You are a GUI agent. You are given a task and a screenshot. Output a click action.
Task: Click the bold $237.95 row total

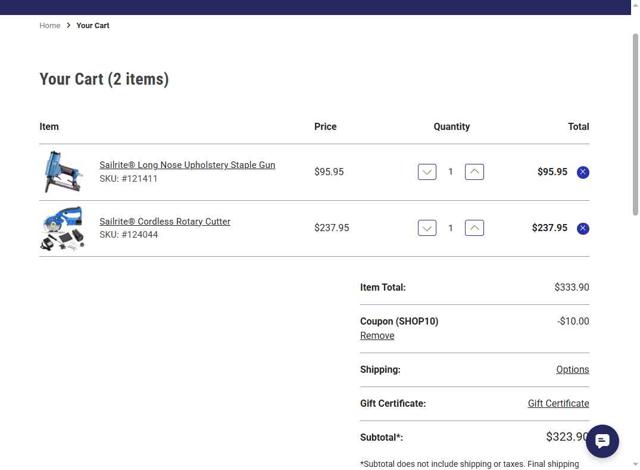[x=549, y=228]
